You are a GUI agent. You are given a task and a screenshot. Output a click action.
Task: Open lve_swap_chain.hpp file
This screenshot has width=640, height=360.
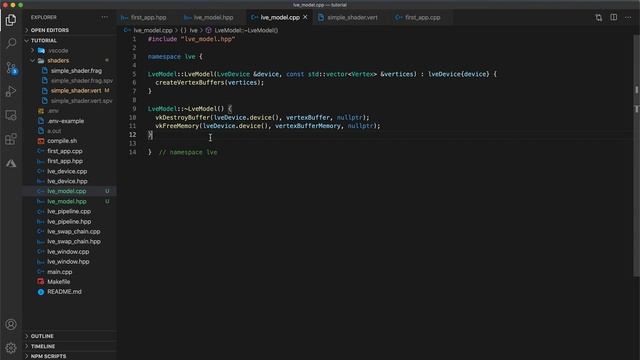(73, 241)
